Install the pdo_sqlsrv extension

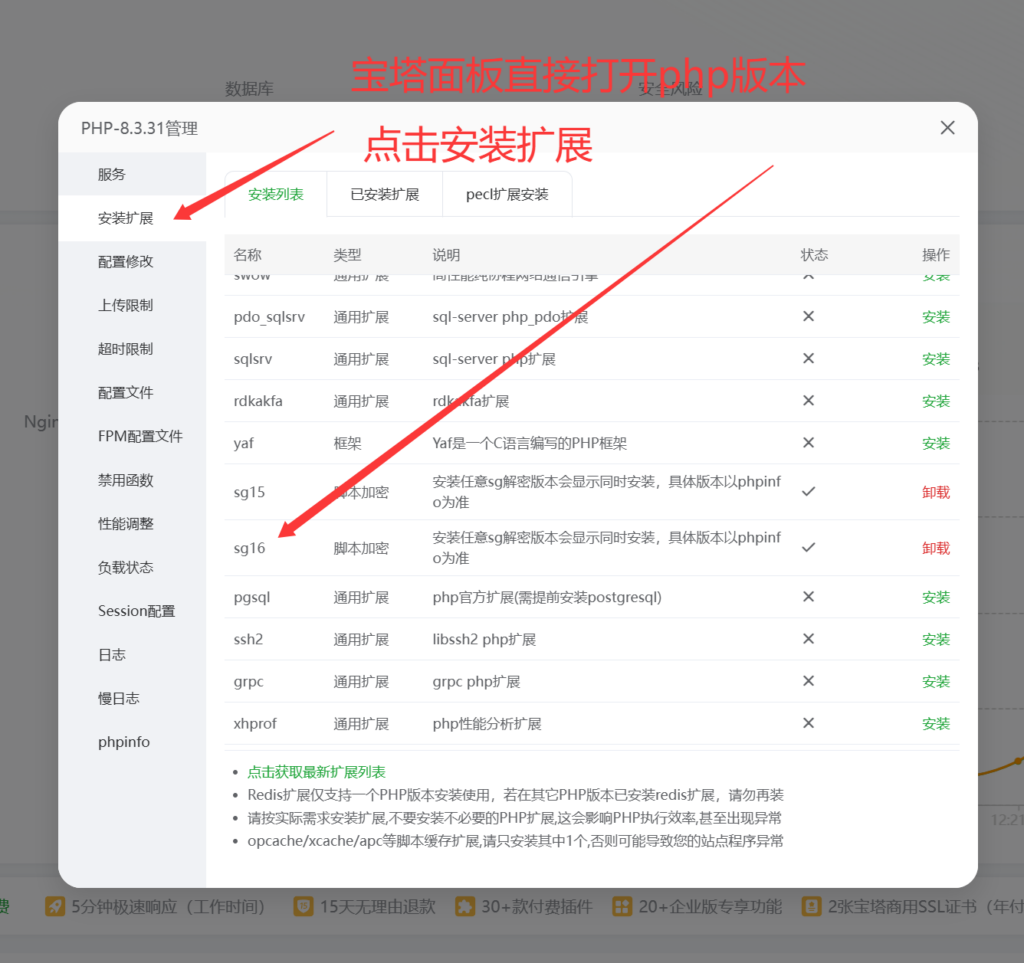coord(936,317)
